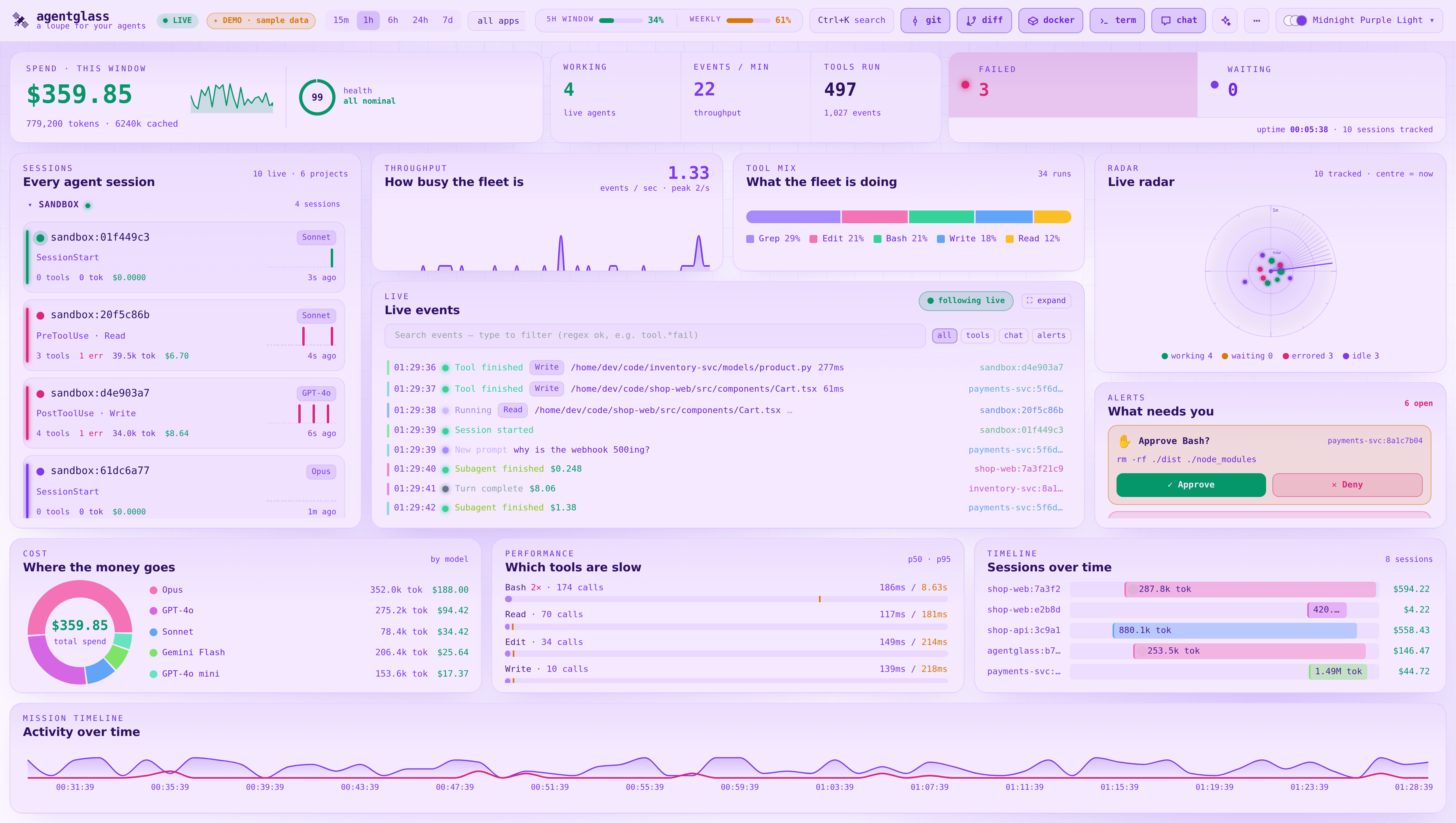The height and width of the screenshot is (823, 1456).
Task: Select the 24h time range
Action: pyautogui.click(x=420, y=20)
